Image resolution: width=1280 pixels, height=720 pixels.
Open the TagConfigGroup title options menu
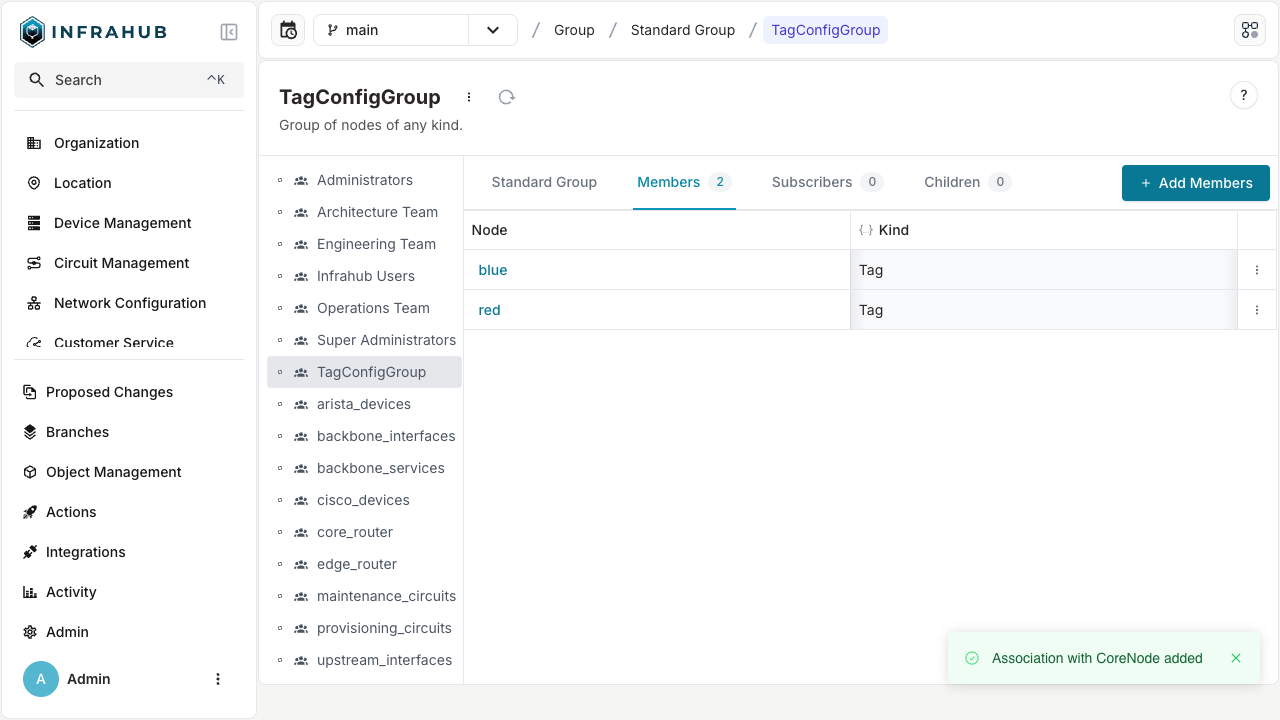point(469,97)
